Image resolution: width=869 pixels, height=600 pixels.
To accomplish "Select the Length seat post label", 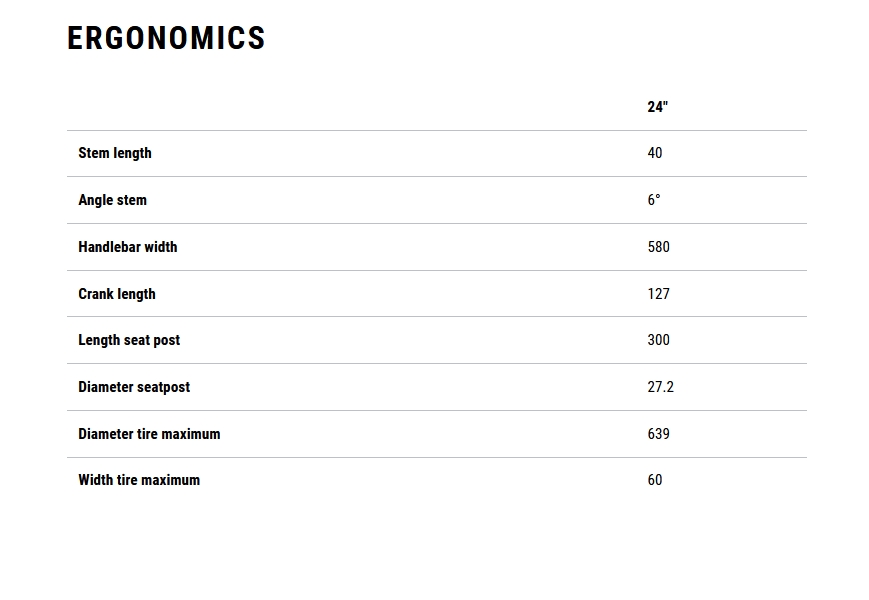I will [x=129, y=340].
